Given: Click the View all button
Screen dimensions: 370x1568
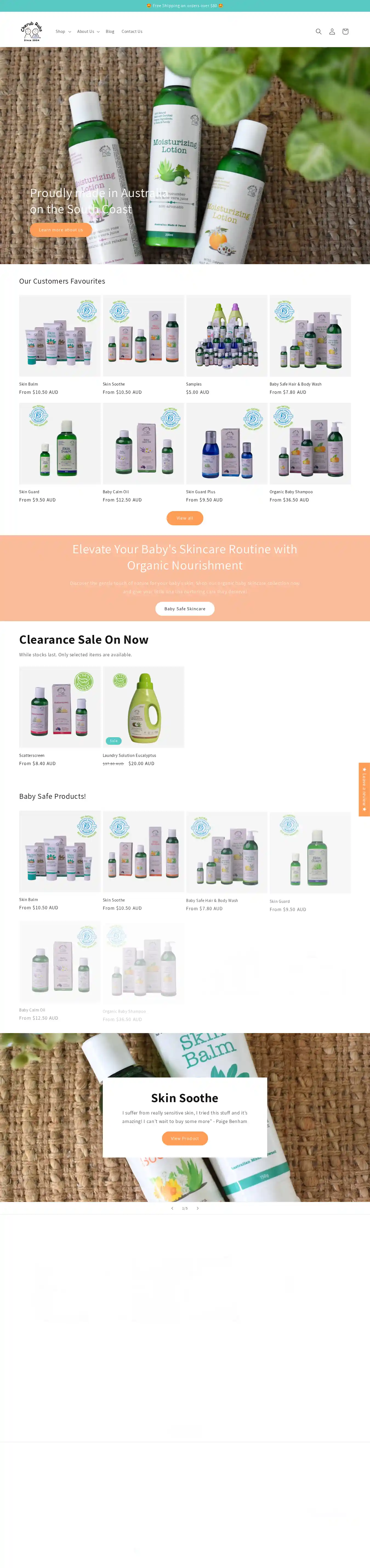Looking at the screenshot, I should point(185,518).
